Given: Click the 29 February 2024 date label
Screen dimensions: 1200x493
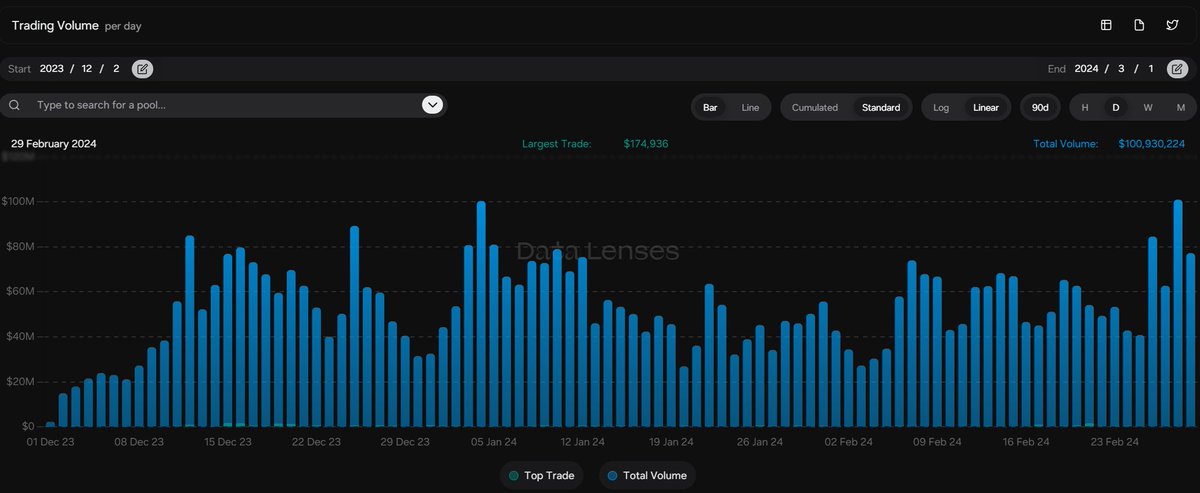Looking at the screenshot, I should [54, 144].
